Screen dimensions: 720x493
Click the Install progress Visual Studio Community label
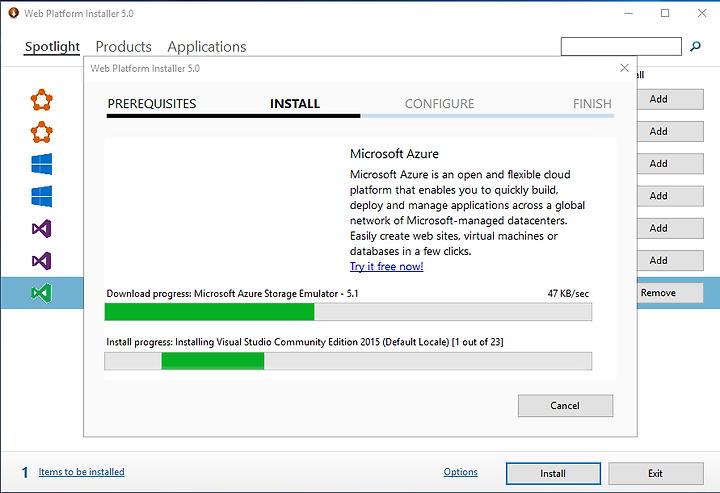pos(305,342)
